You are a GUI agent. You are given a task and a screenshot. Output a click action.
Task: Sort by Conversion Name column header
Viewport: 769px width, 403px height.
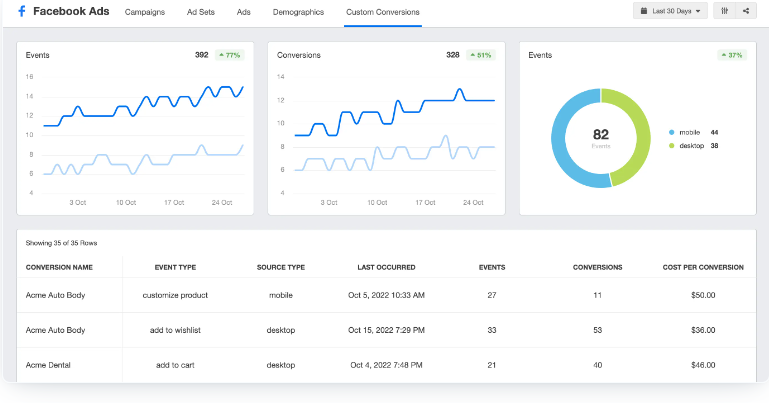(59, 267)
